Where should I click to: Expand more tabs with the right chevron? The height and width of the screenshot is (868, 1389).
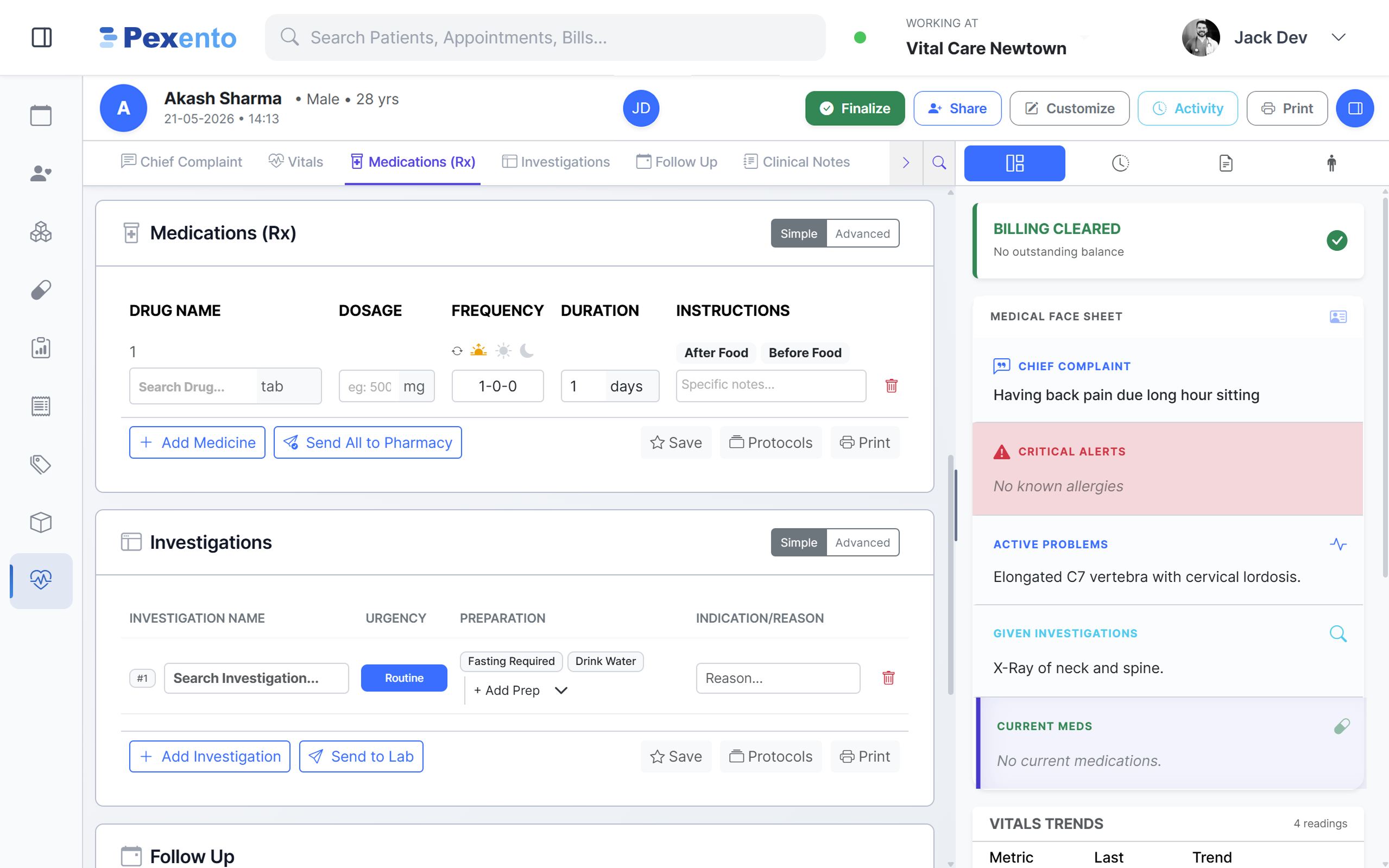(x=906, y=162)
